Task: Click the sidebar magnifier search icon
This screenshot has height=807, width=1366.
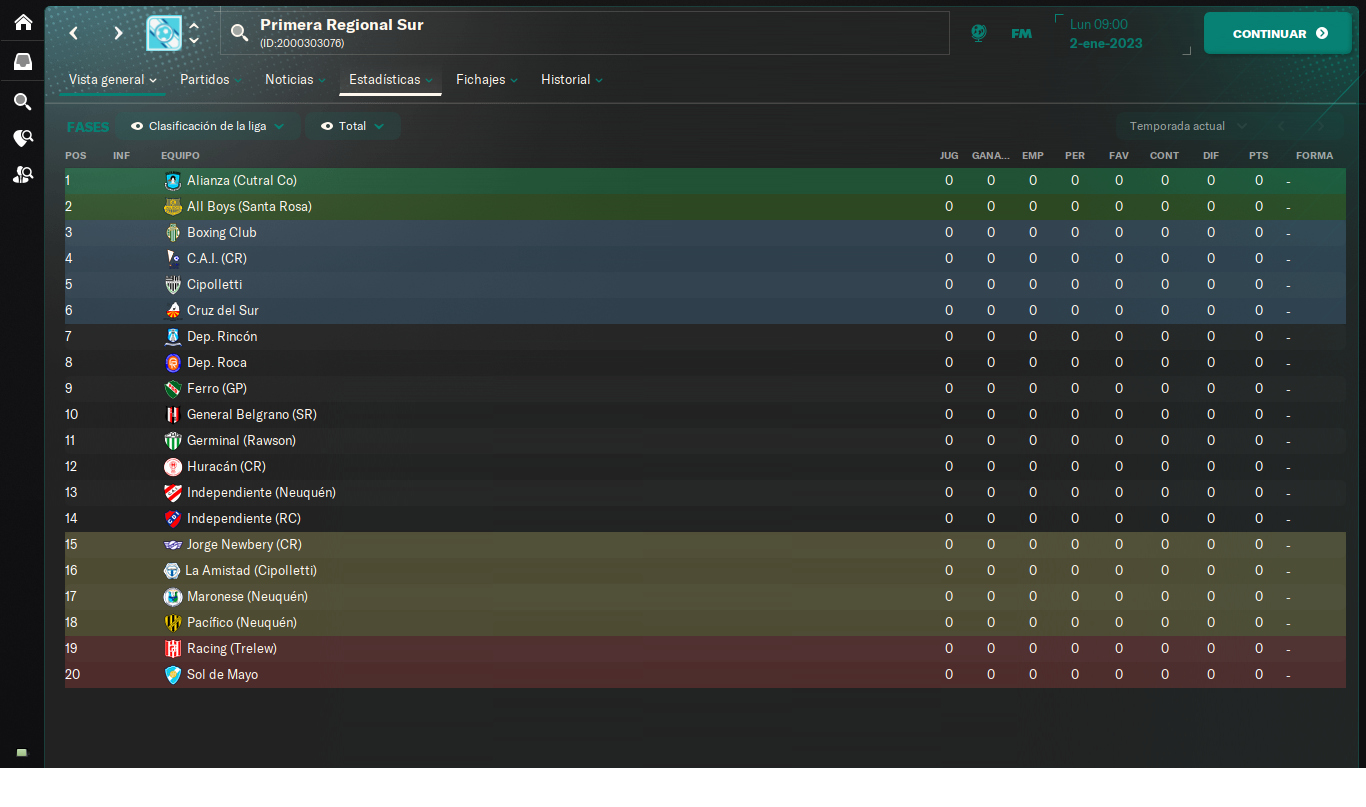Action: (x=22, y=101)
